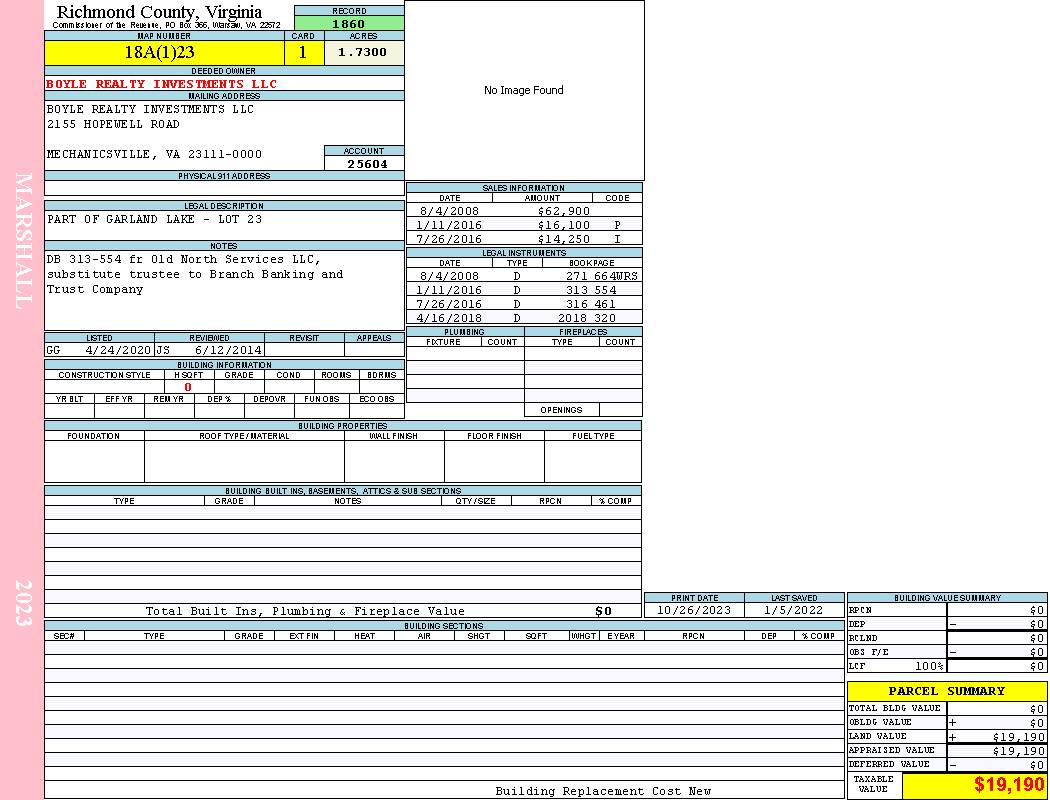Click the 7/26/2016 sale amount $14,250
This screenshot has width=1050, height=800.
[564, 239]
